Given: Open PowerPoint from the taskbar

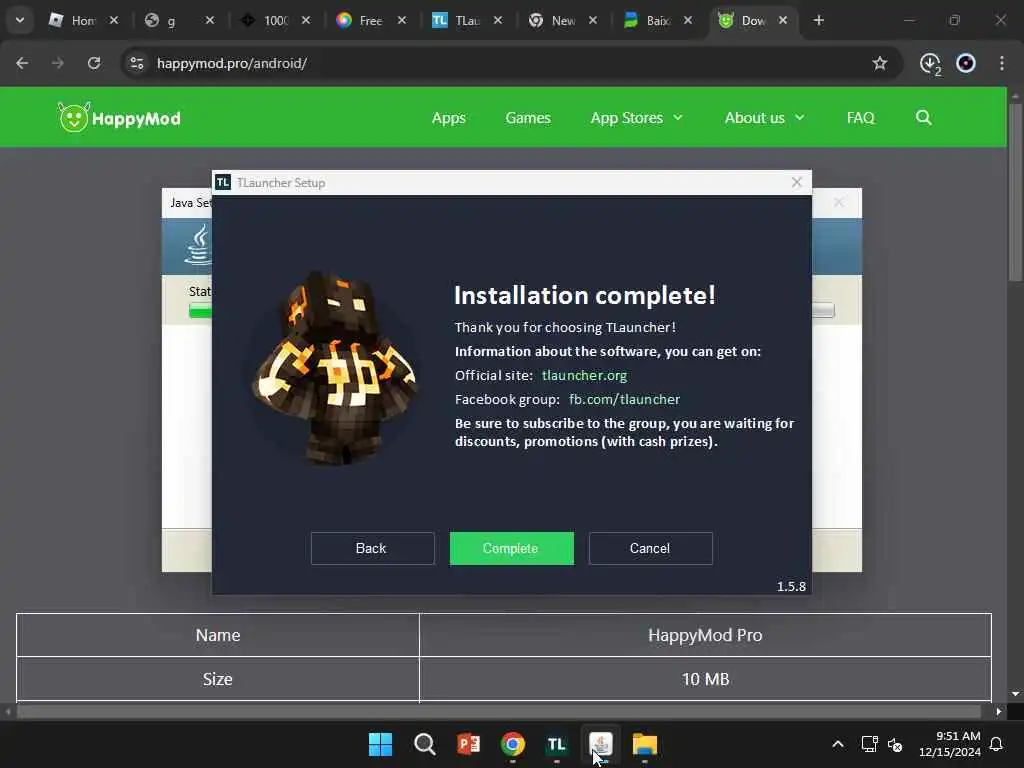Looking at the screenshot, I should 468,744.
